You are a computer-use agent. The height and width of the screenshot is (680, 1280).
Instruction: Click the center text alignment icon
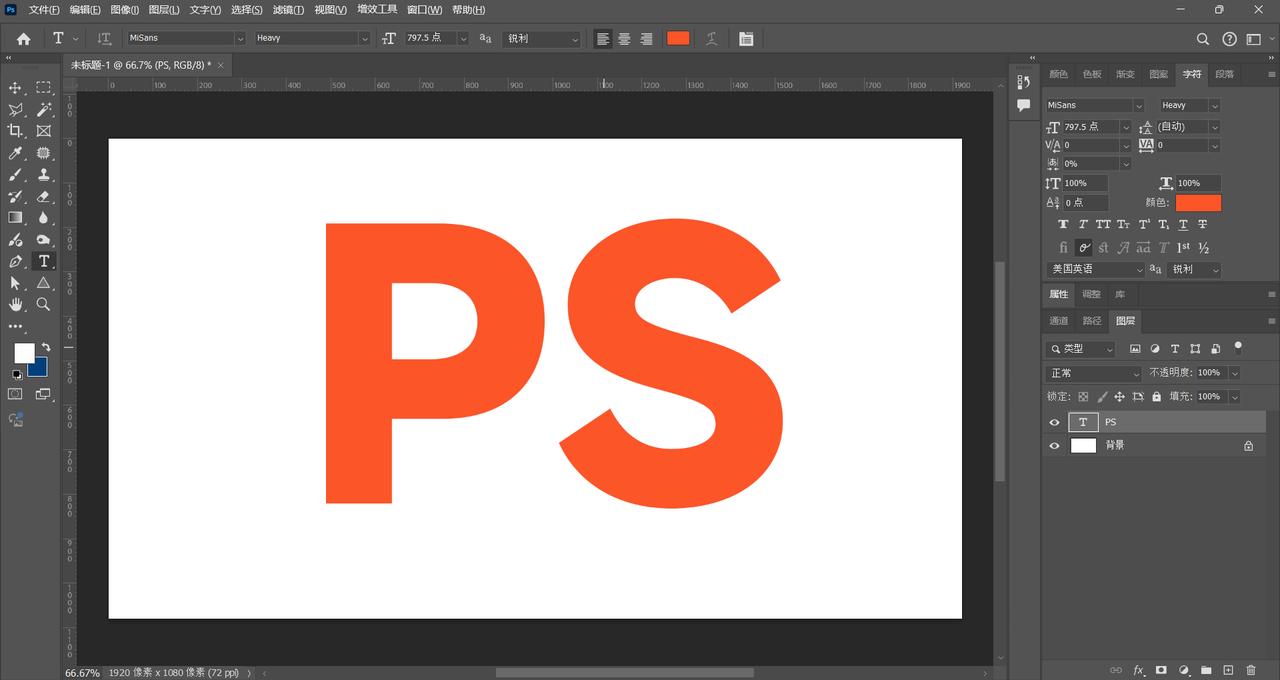tap(624, 38)
